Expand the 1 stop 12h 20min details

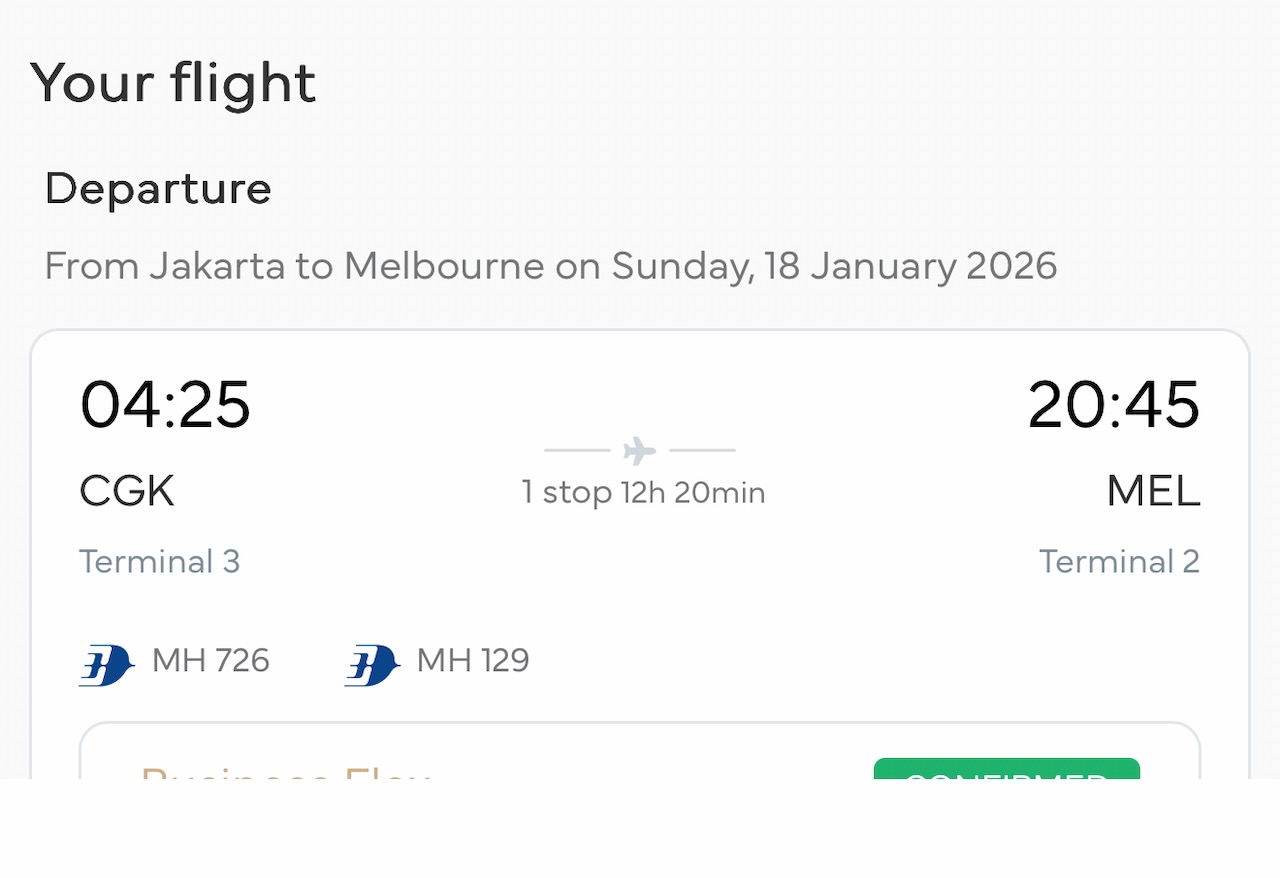point(643,493)
